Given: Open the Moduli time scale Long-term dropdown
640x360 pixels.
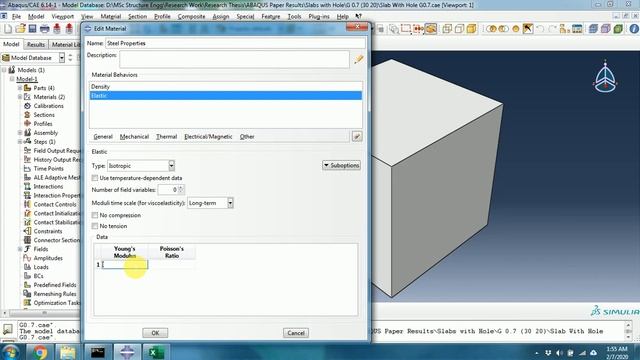Looking at the screenshot, I should click(210, 203).
